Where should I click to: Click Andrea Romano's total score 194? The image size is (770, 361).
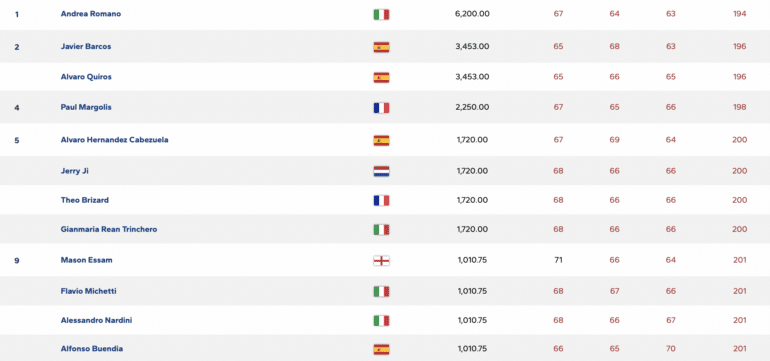pyautogui.click(x=740, y=14)
